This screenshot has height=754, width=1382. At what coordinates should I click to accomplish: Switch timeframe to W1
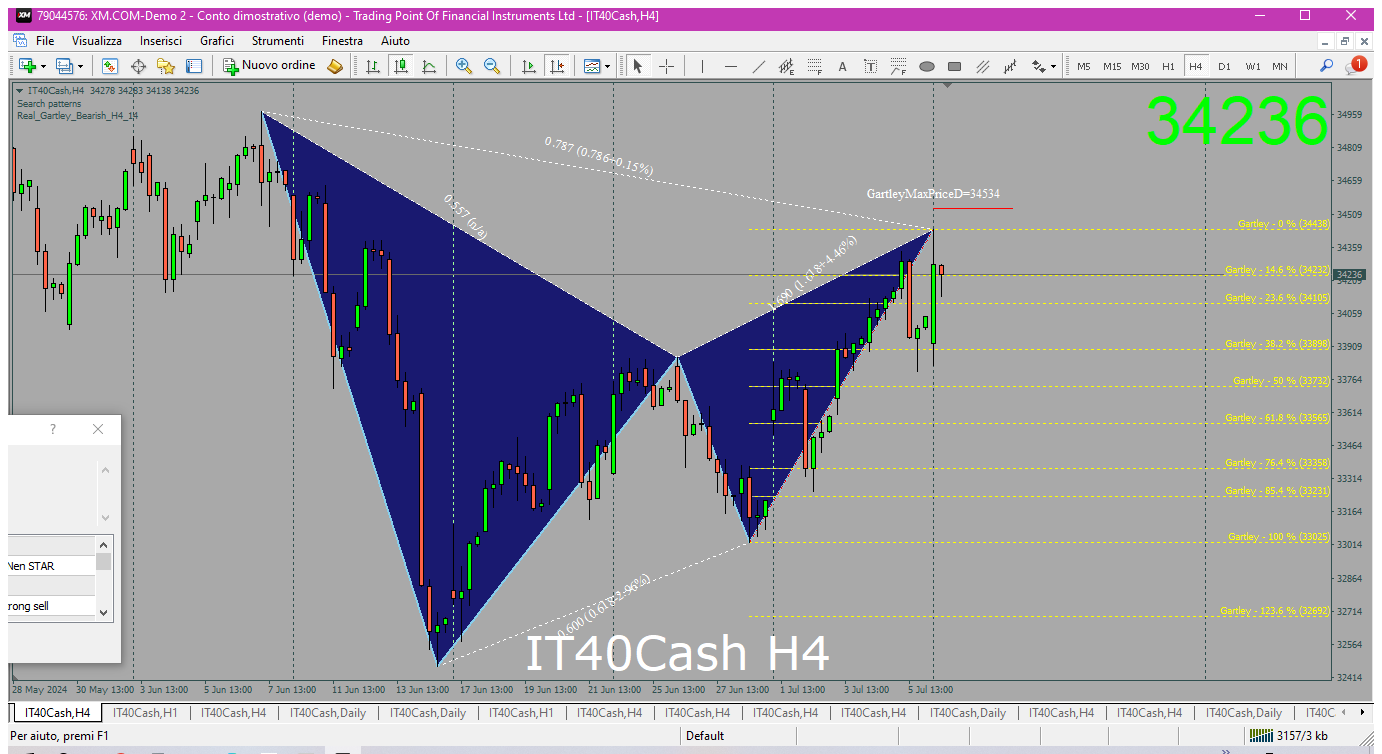pos(1253,66)
